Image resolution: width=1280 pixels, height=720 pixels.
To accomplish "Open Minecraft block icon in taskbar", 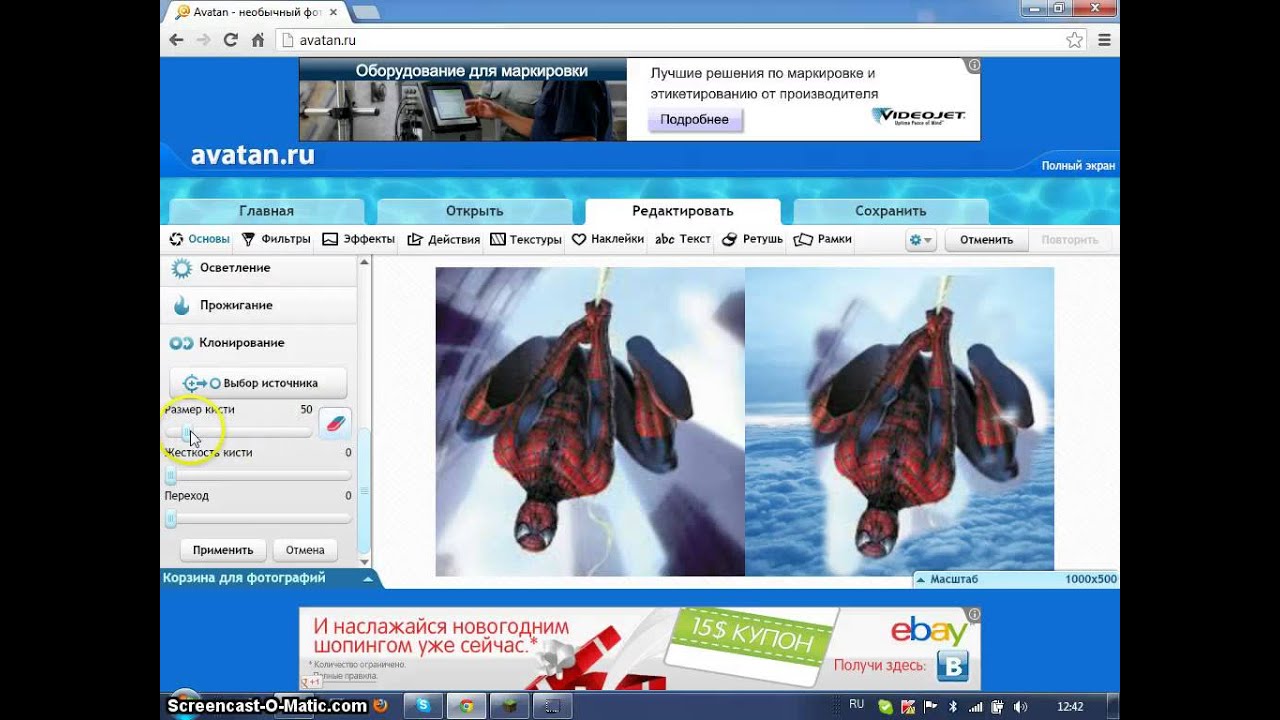I will click(x=508, y=706).
